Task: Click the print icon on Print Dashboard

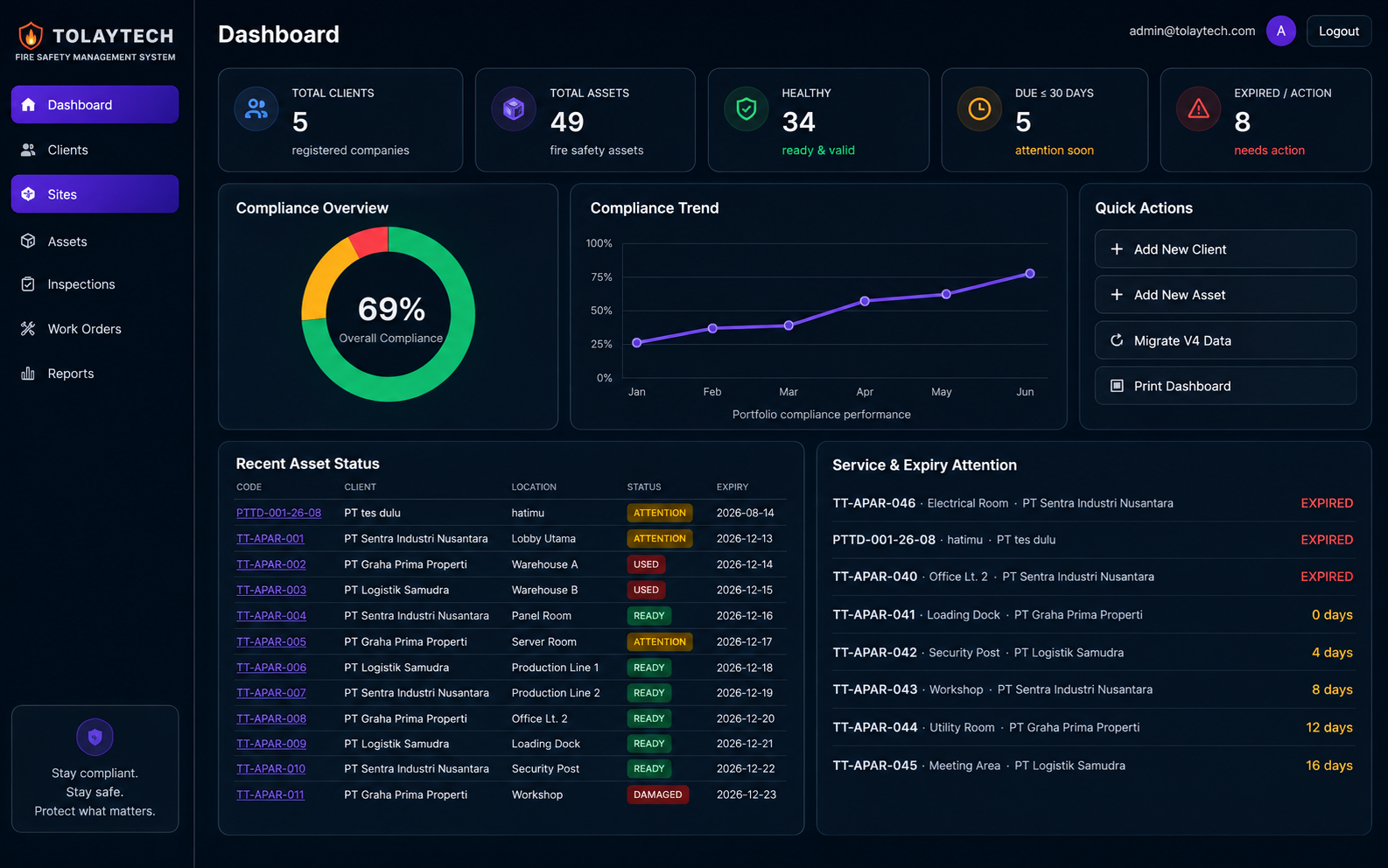Action: (1117, 386)
